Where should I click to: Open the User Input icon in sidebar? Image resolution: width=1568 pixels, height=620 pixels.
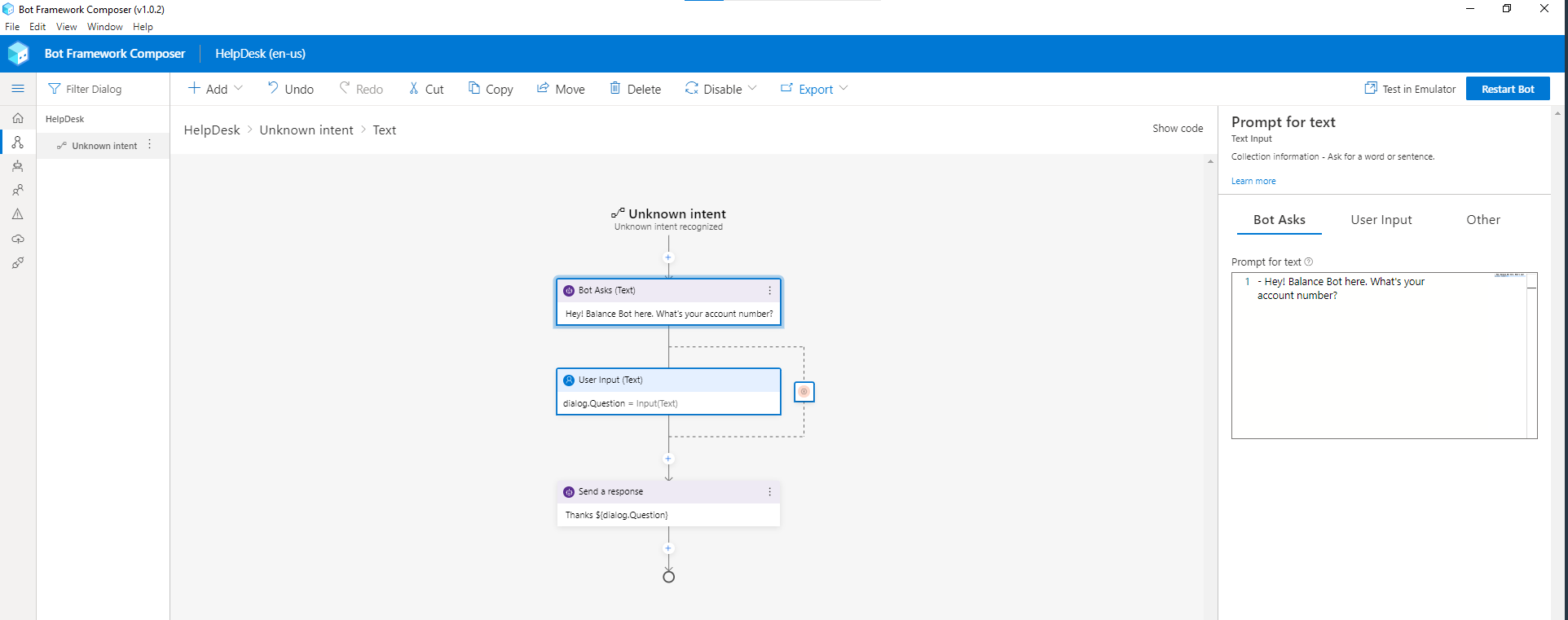18,190
